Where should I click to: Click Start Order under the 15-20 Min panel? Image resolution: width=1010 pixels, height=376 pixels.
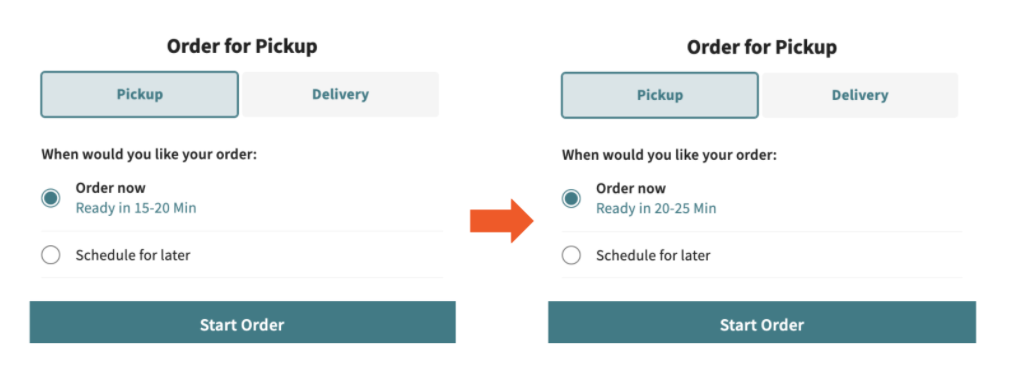click(x=242, y=322)
